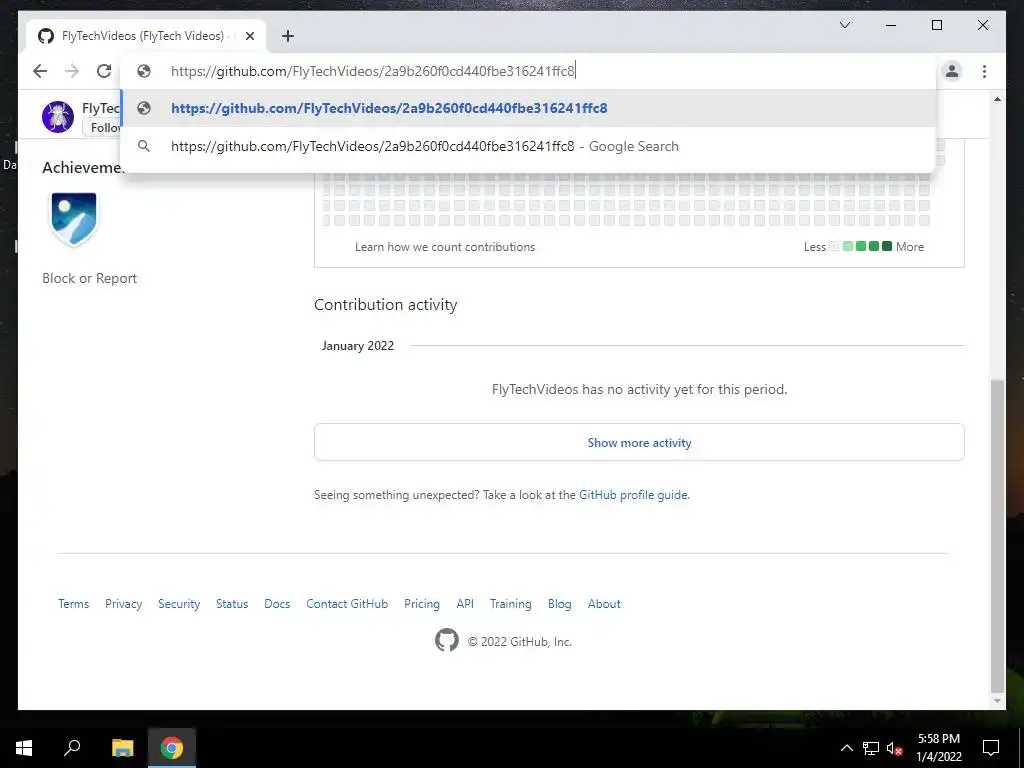Click Chrome icon in taskbar
Viewport: 1024px width, 768px height.
pyautogui.click(x=172, y=748)
